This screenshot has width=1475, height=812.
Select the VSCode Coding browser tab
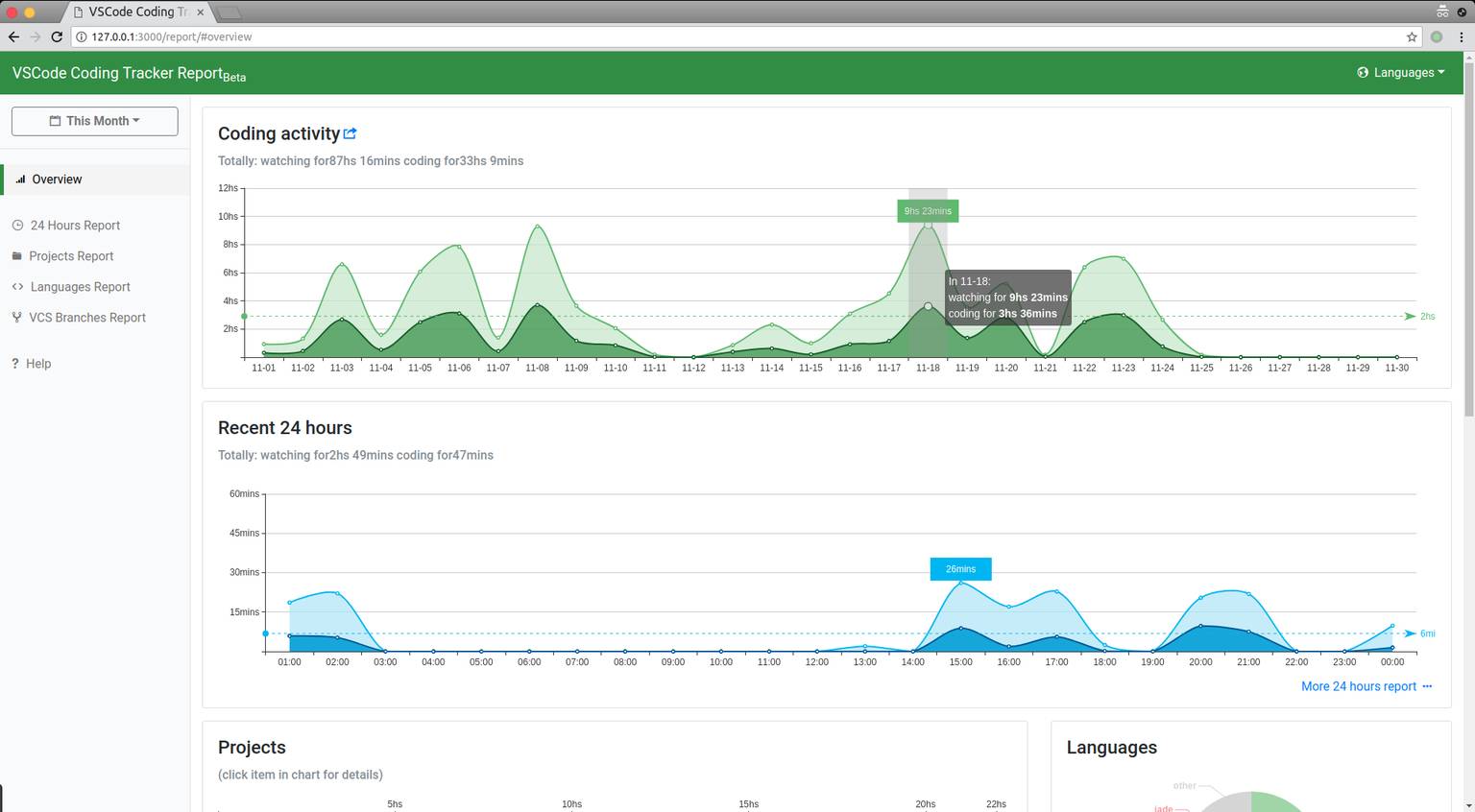click(138, 12)
